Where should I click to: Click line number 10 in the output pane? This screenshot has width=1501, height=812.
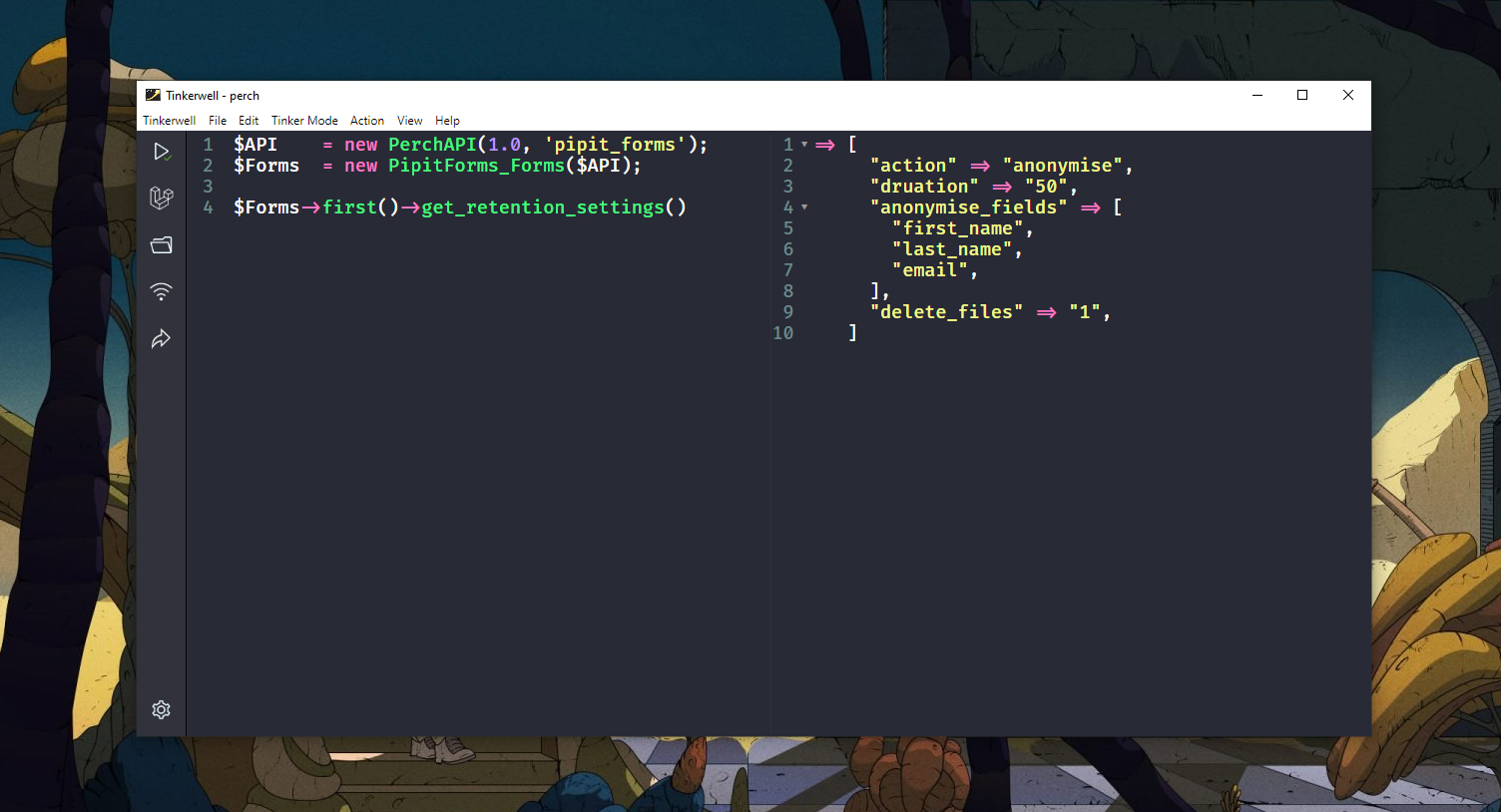[x=783, y=333]
